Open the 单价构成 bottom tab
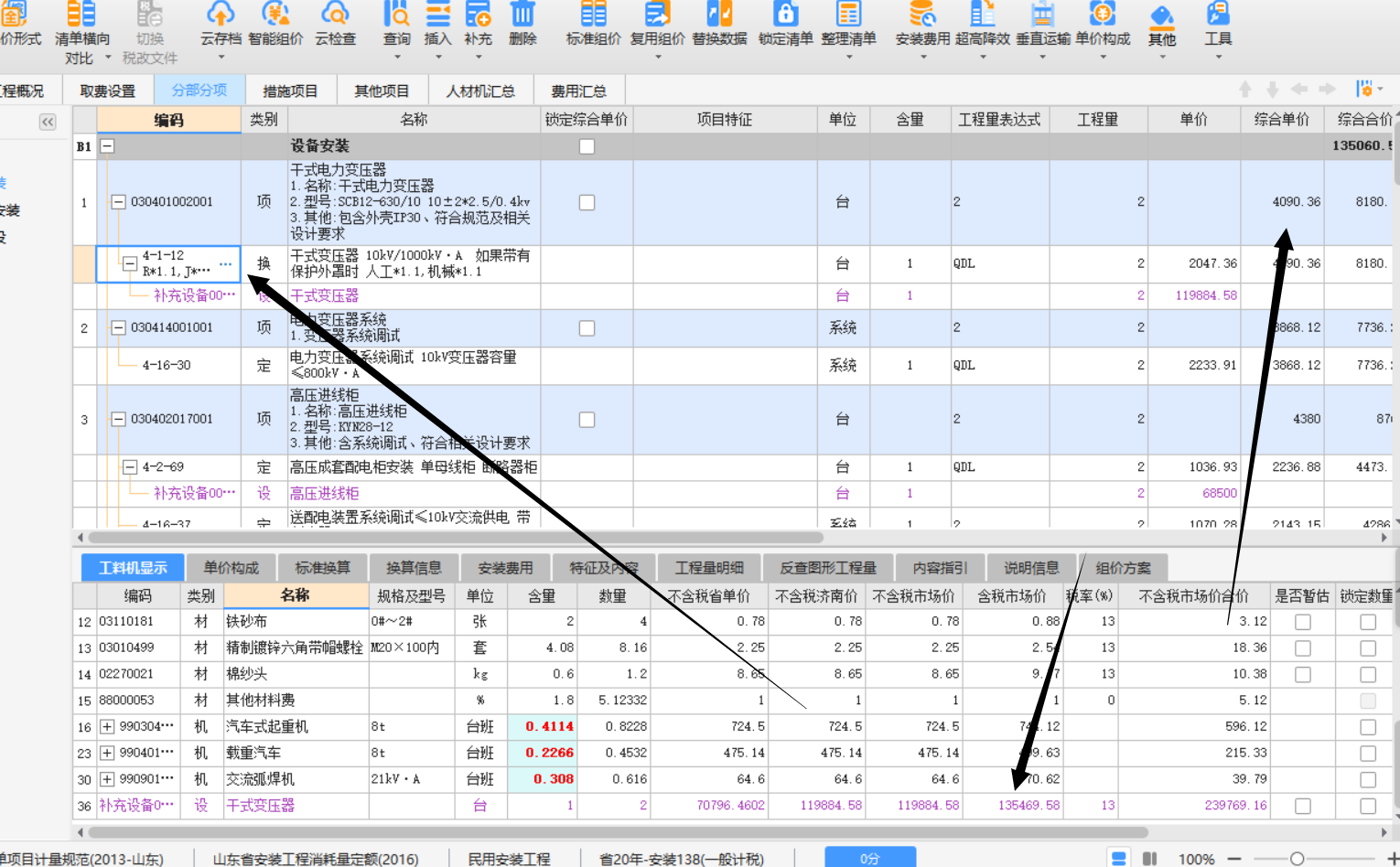Image resolution: width=1400 pixels, height=867 pixels. (x=232, y=568)
